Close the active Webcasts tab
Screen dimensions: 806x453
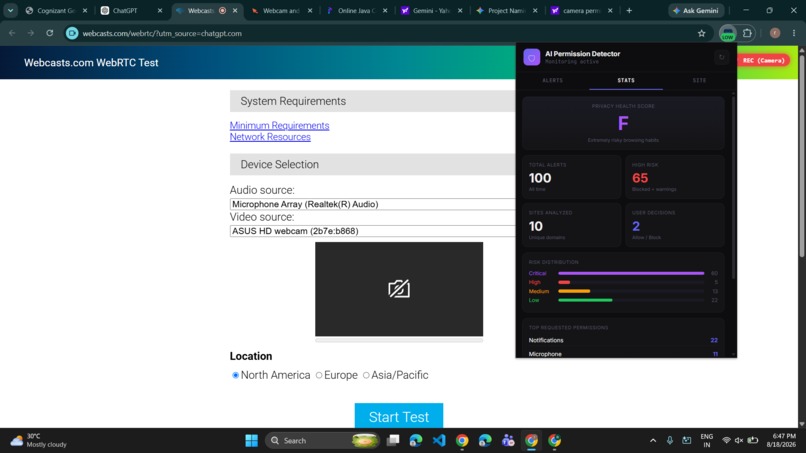pyautogui.click(x=235, y=10)
